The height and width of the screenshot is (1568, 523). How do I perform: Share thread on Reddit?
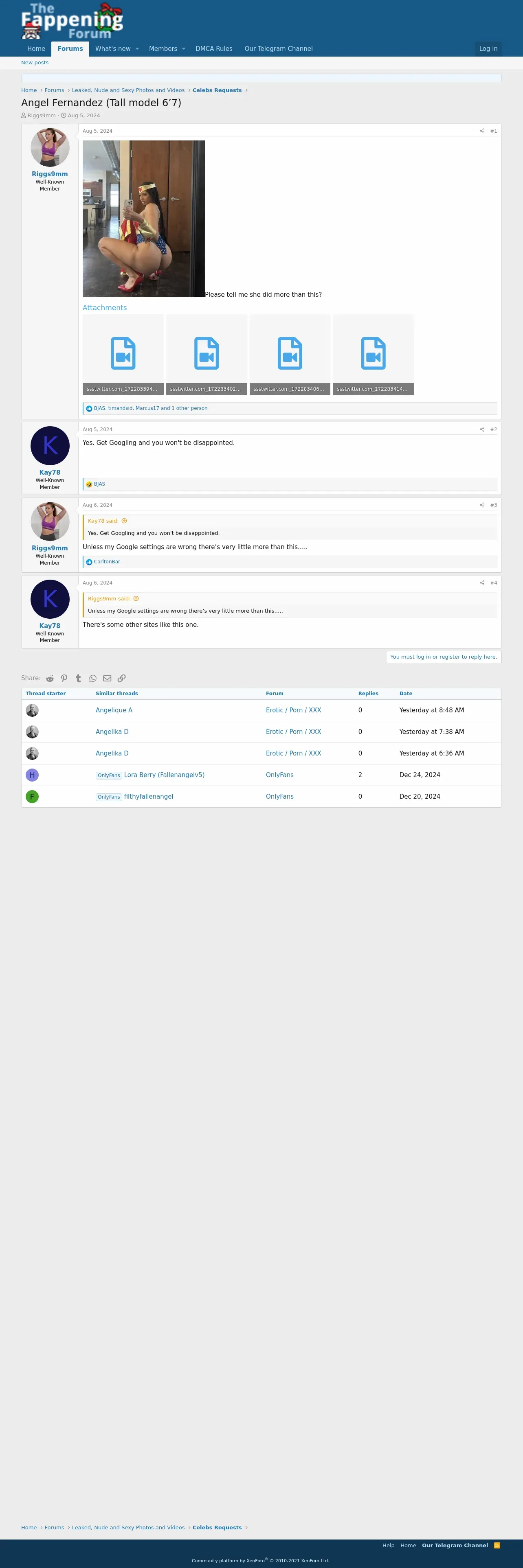50,678
